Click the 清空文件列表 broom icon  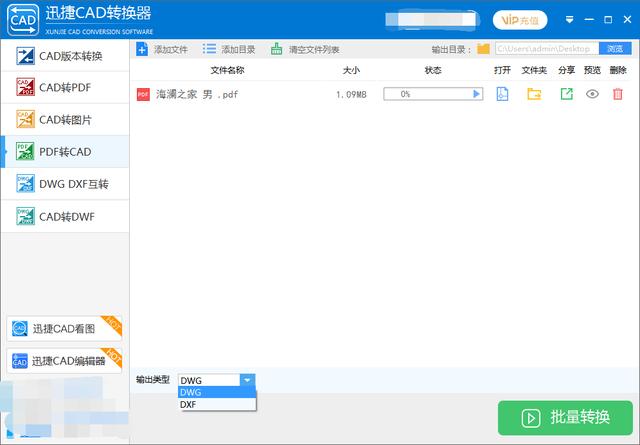coord(276,49)
